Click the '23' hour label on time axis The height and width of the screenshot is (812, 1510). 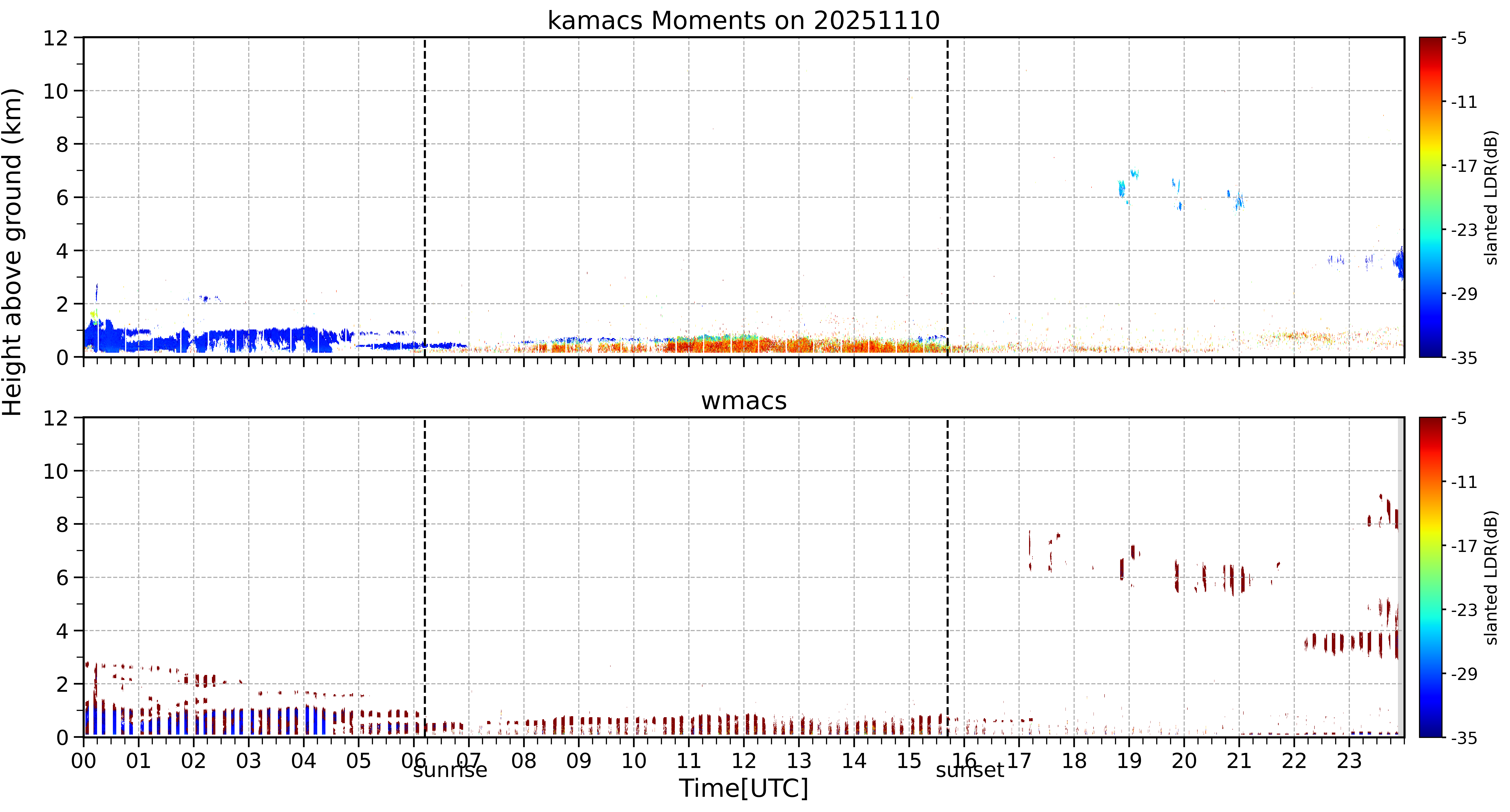point(1349,761)
